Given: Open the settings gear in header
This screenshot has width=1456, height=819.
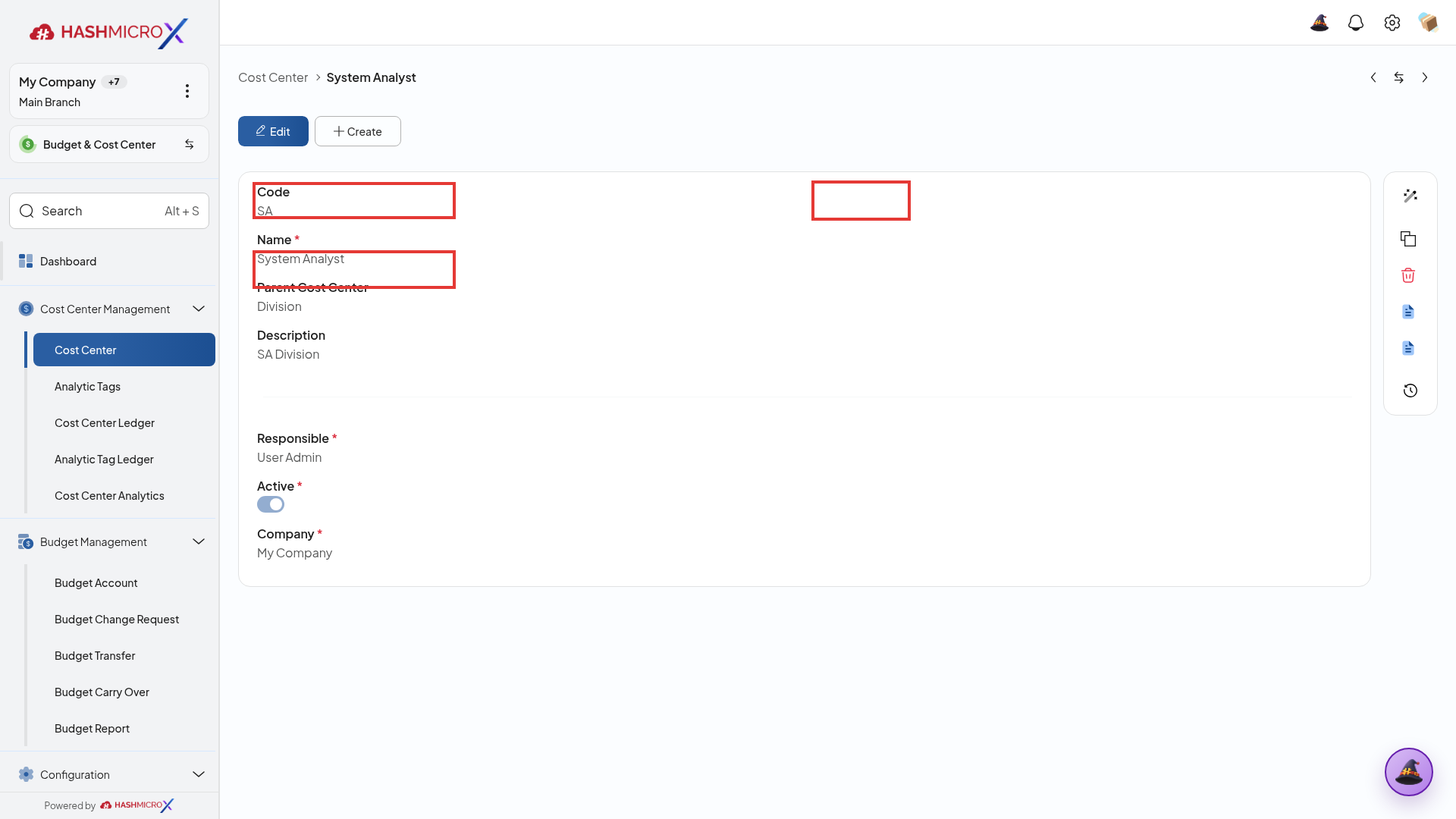Looking at the screenshot, I should (1392, 23).
